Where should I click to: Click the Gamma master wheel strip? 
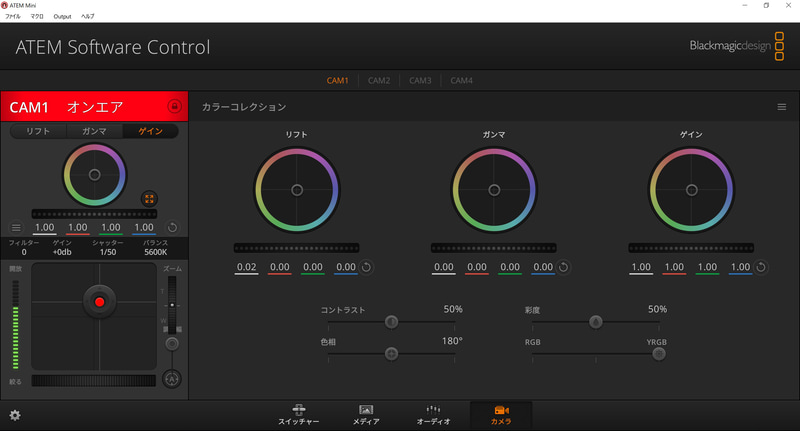pos(494,248)
